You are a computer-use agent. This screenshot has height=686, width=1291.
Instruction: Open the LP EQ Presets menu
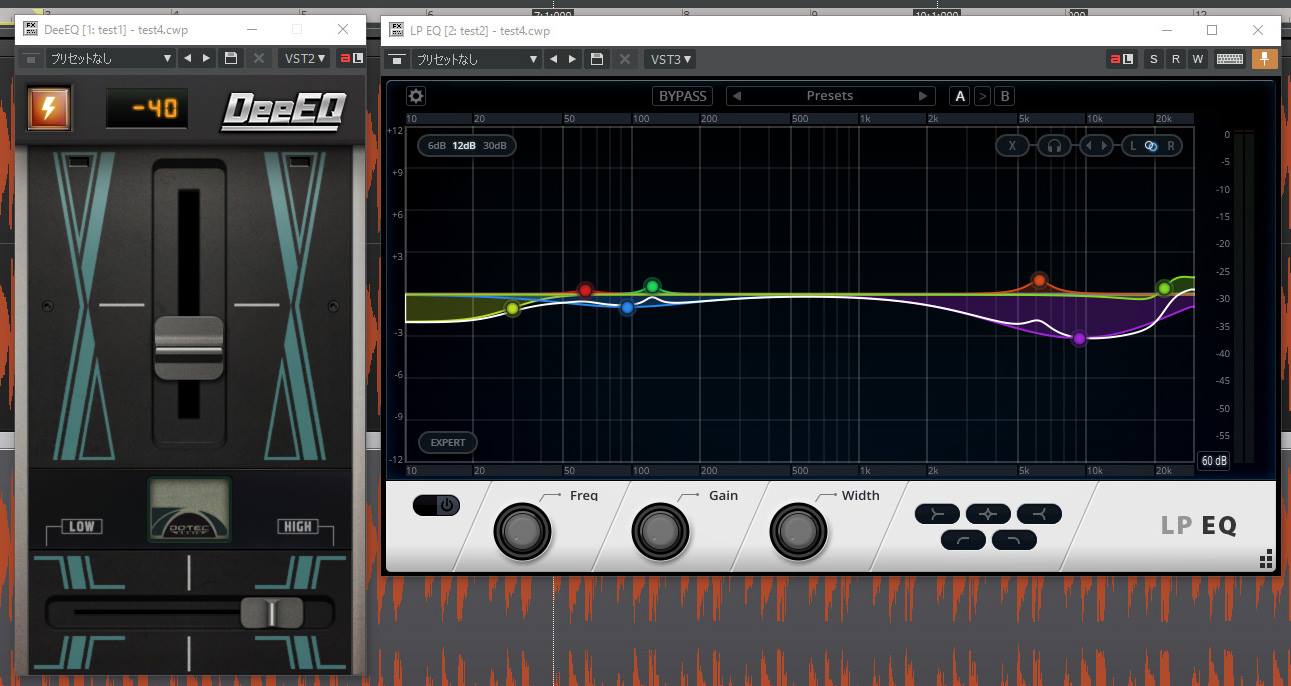(x=830, y=96)
